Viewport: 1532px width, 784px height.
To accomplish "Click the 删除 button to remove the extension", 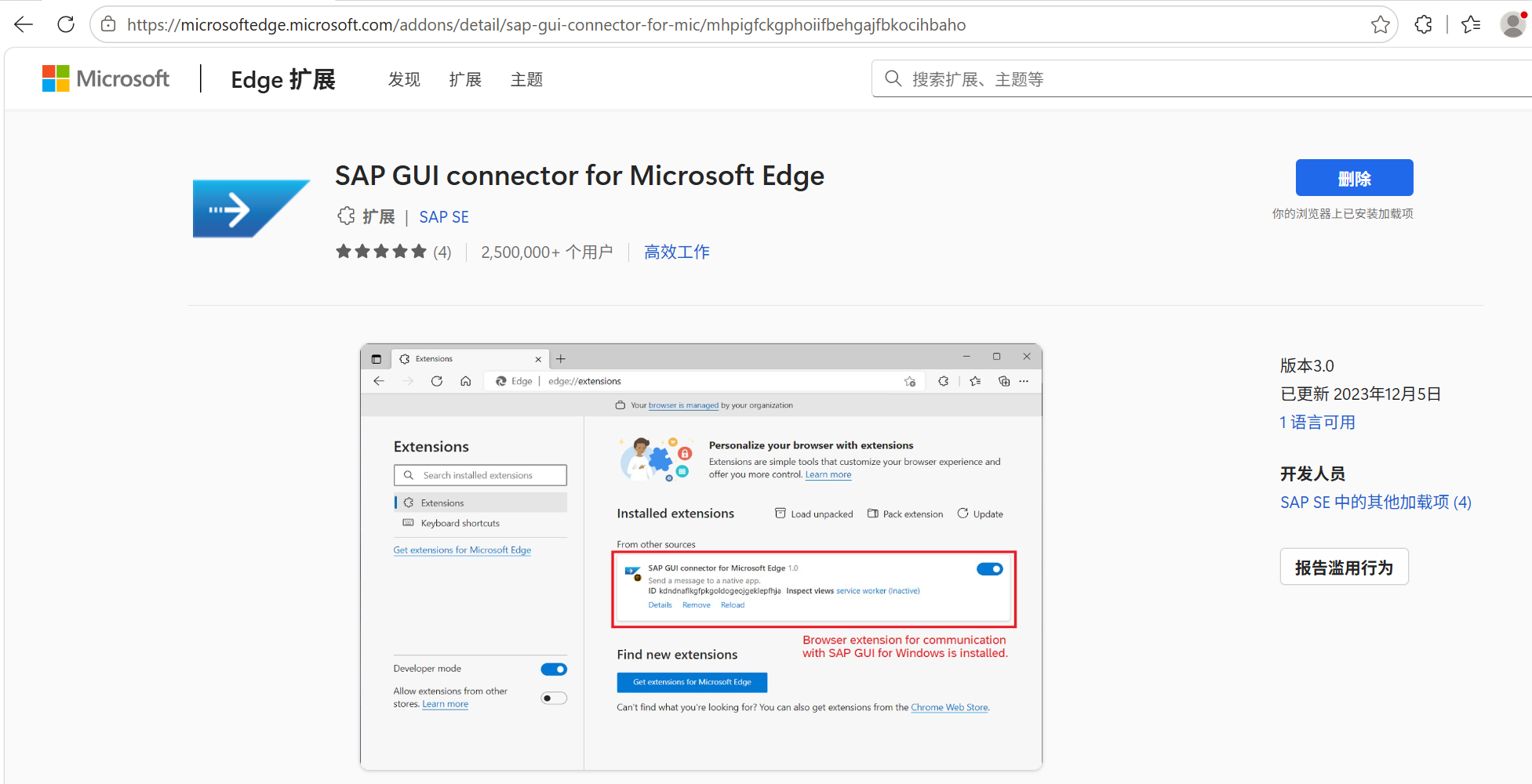I will 1354,178.
